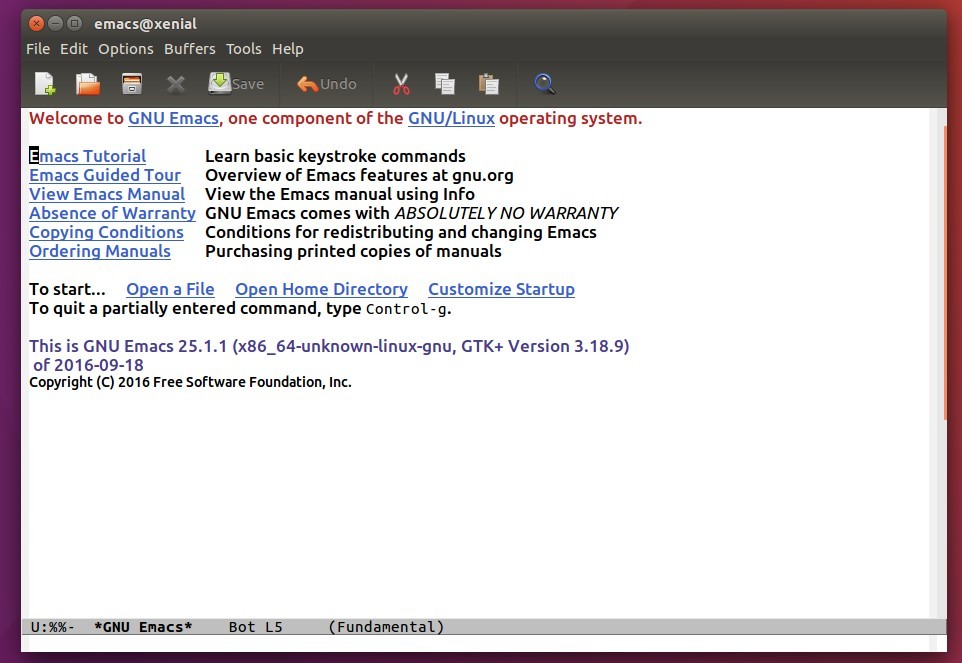Open Absence of Warranty link
962x663 pixels.
112,213
